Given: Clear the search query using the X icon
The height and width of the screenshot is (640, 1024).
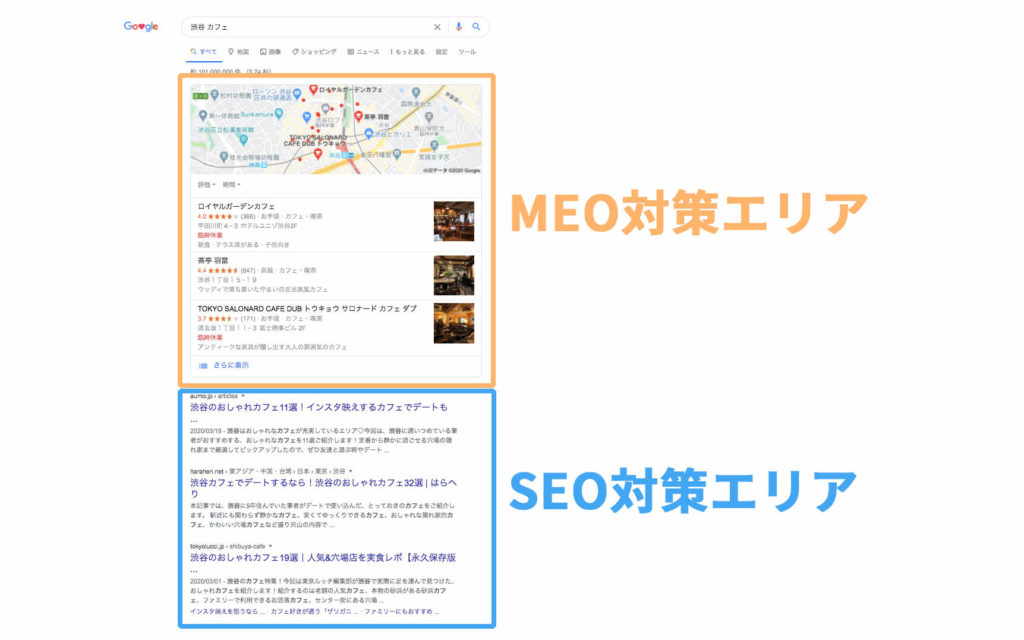Looking at the screenshot, I should click(437, 27).
